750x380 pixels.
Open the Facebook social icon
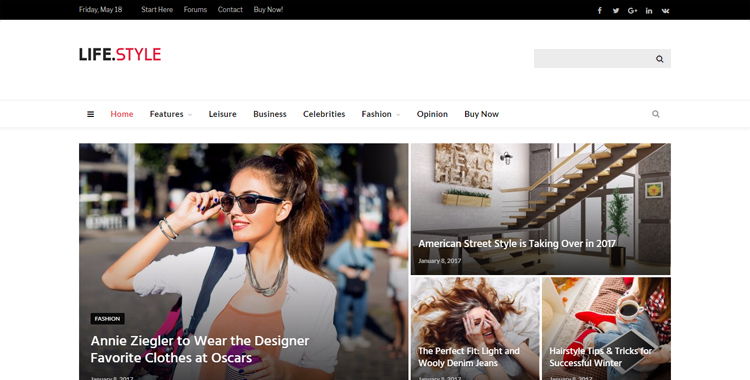pos(599,11)
